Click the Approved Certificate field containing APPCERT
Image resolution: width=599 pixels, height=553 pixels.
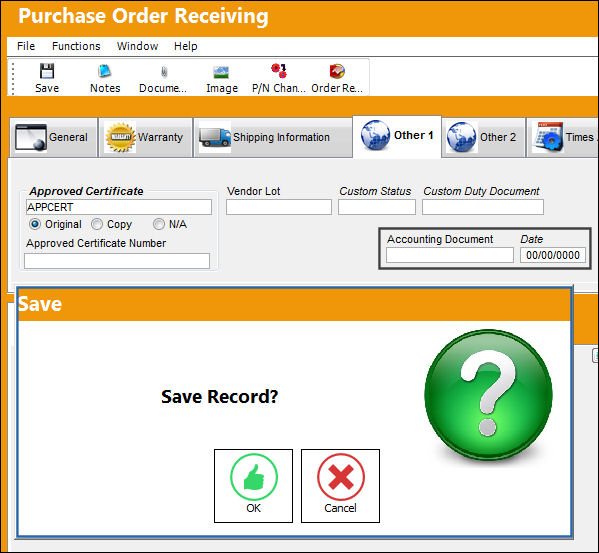(x=119, y=207)
